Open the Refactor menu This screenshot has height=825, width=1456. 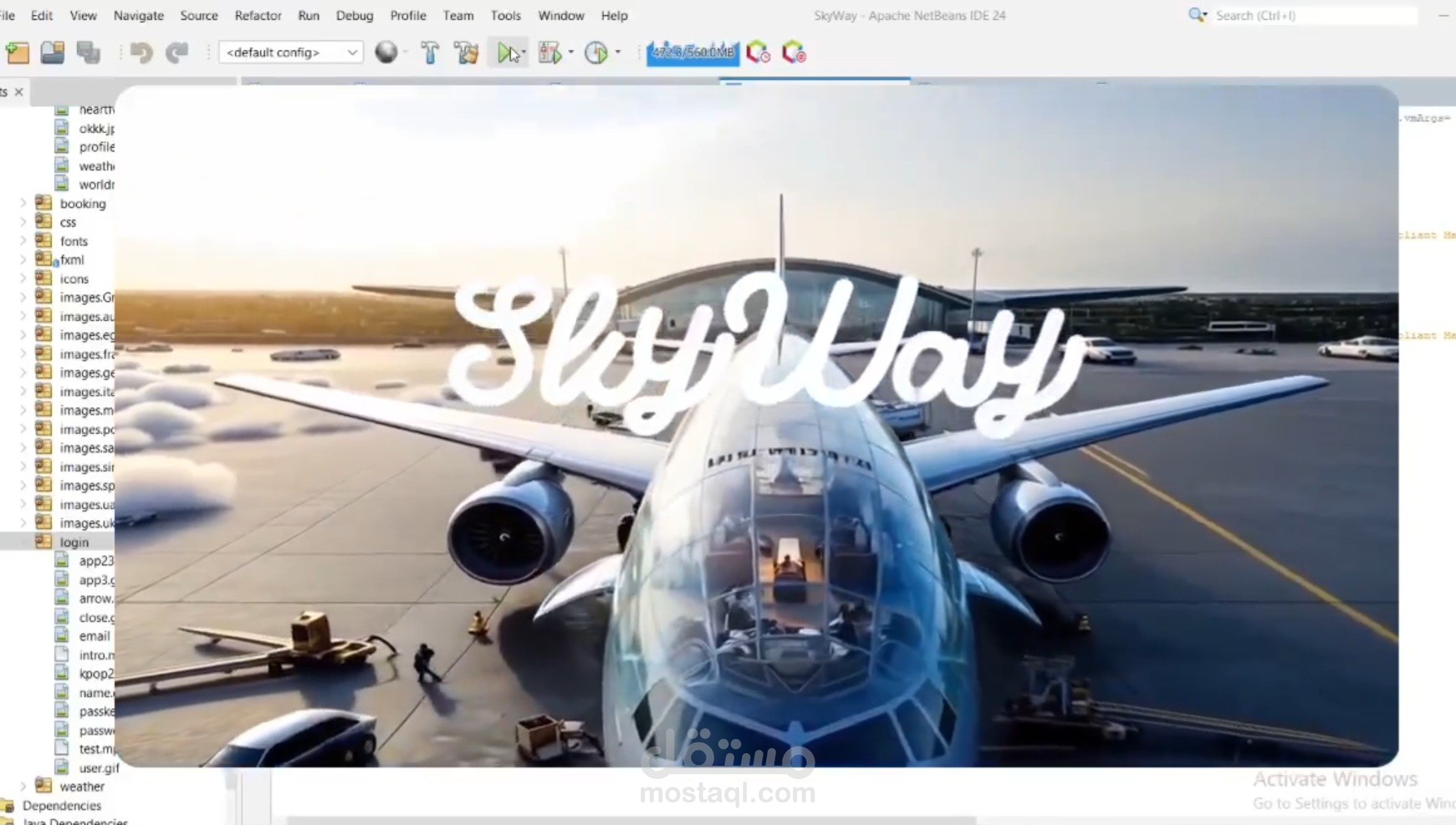[258, 15]
